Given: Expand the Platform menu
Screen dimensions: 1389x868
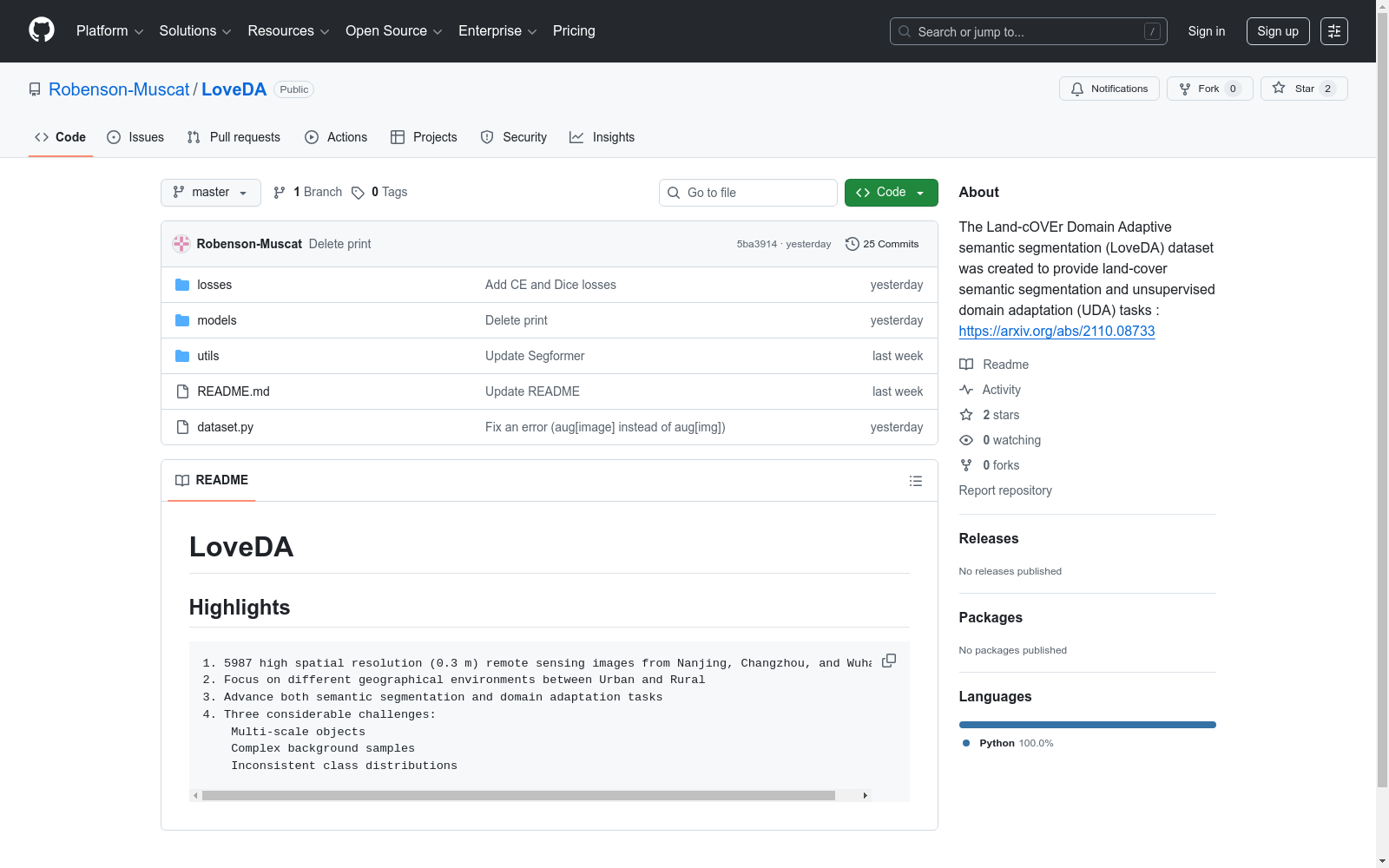Looking at the screenshot, I should pyautogui.click(x=109, y=31).
